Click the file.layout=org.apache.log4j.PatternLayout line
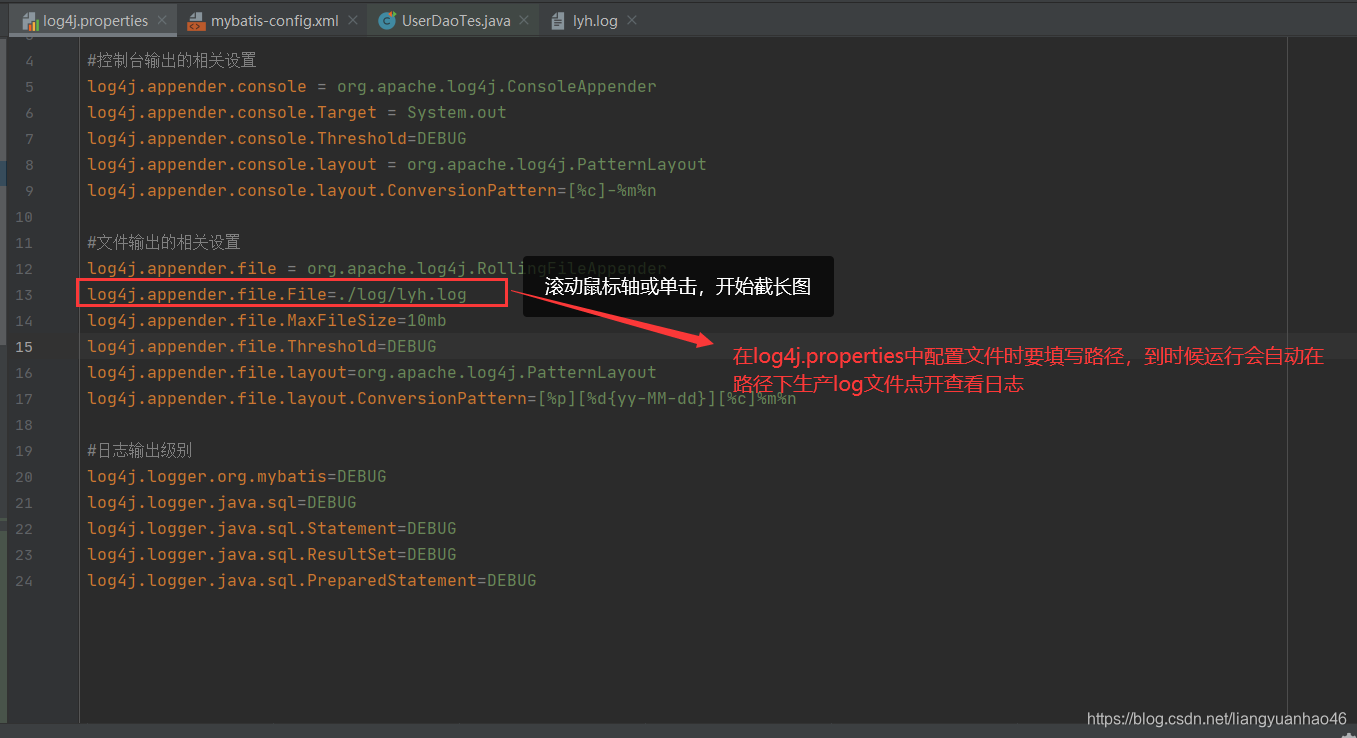The height and width of the screenshot is (738, 1357). tap(372, 373)
